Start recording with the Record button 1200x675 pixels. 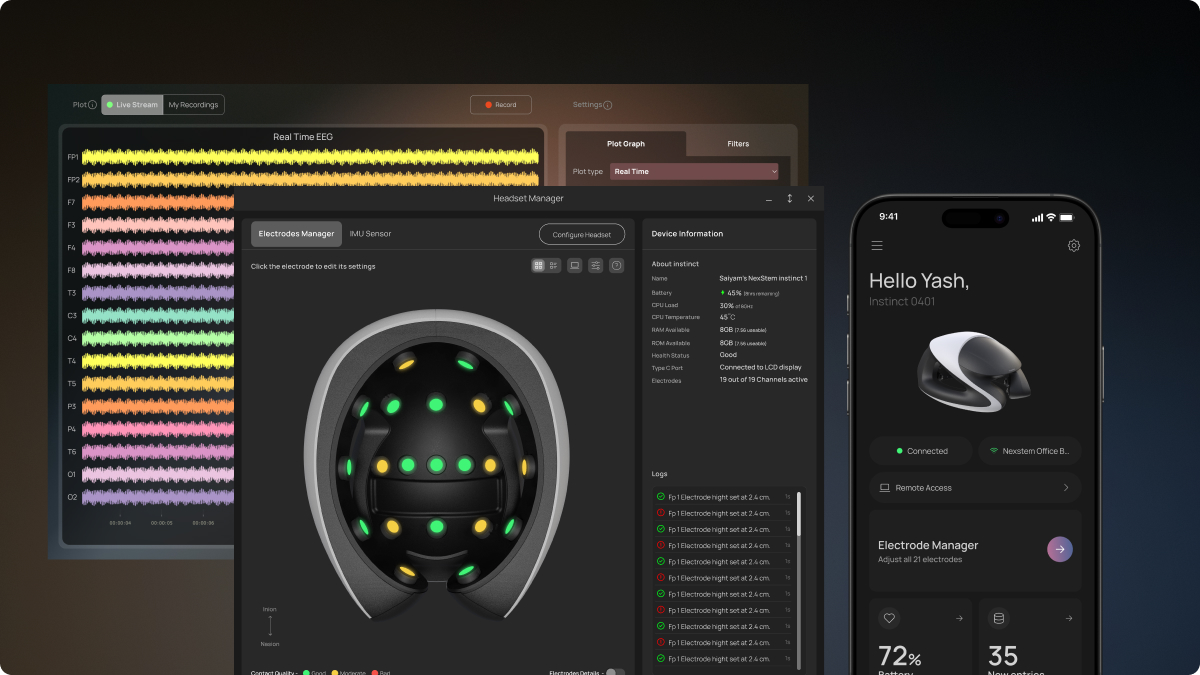[501, 105]
